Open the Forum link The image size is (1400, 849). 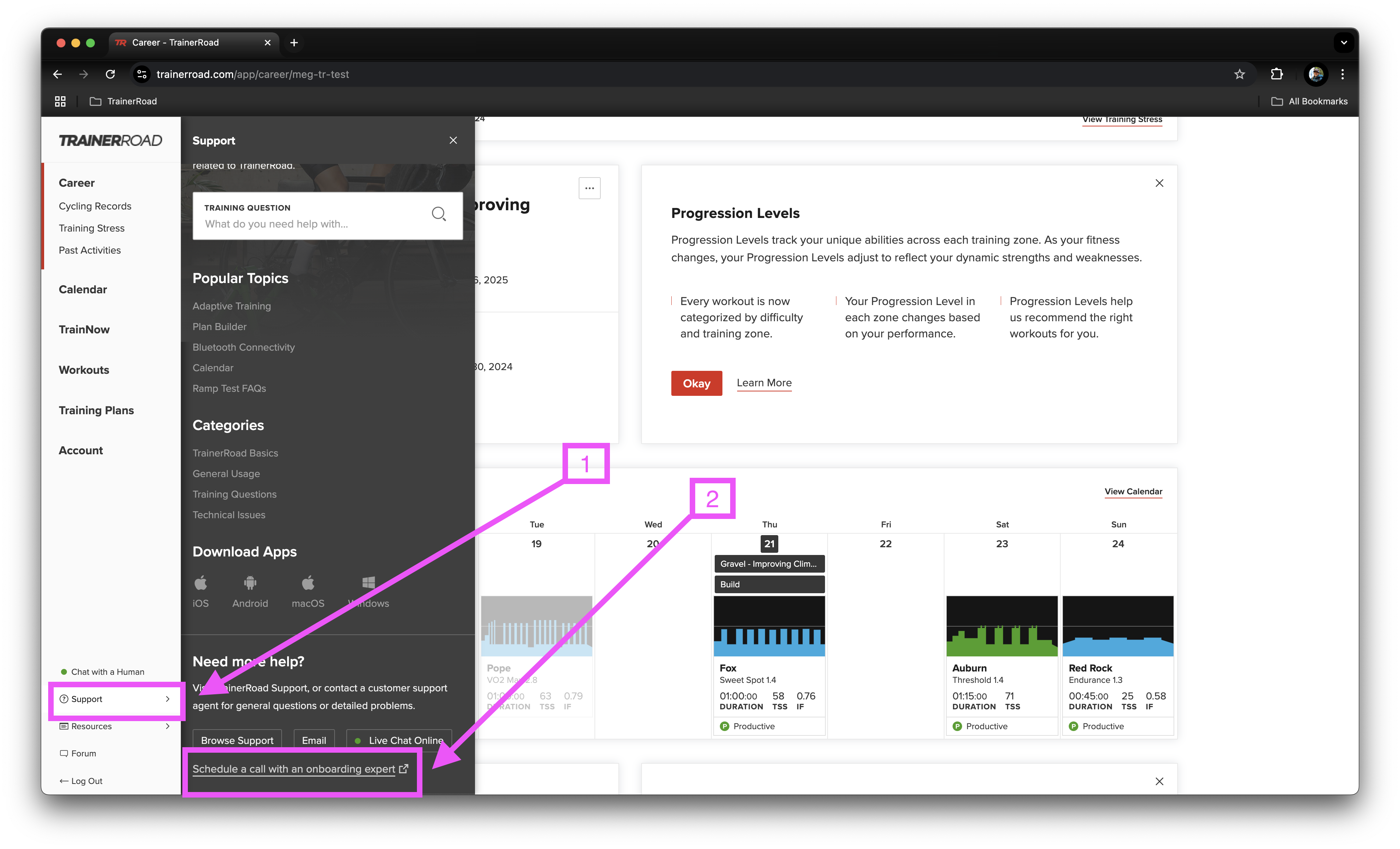[78, 753]
